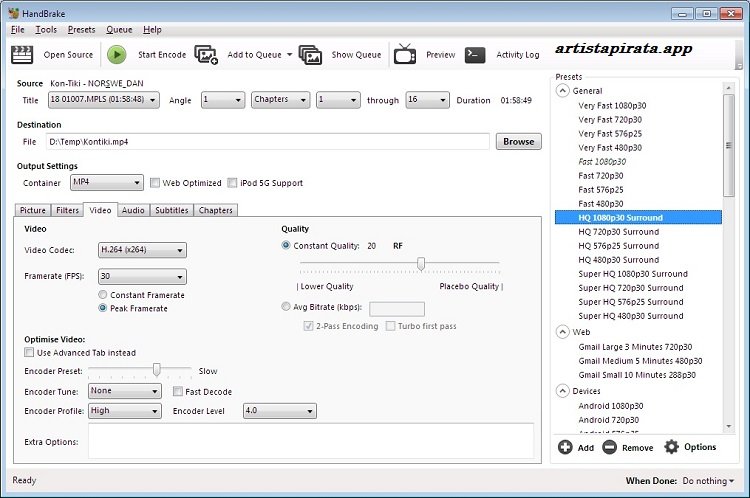Open the File menu
Viewport: 750px width, 498px height.
[x=17, y=30]
